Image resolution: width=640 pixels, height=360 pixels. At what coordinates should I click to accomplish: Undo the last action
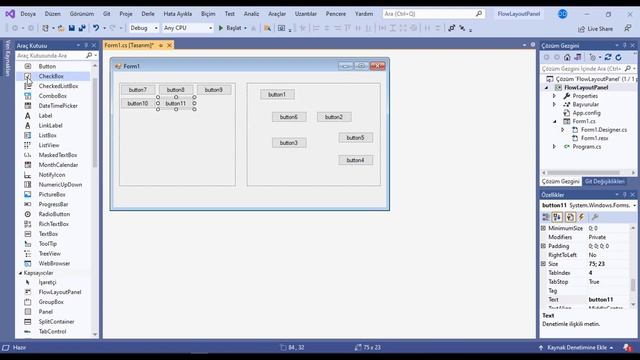(96, 28)
